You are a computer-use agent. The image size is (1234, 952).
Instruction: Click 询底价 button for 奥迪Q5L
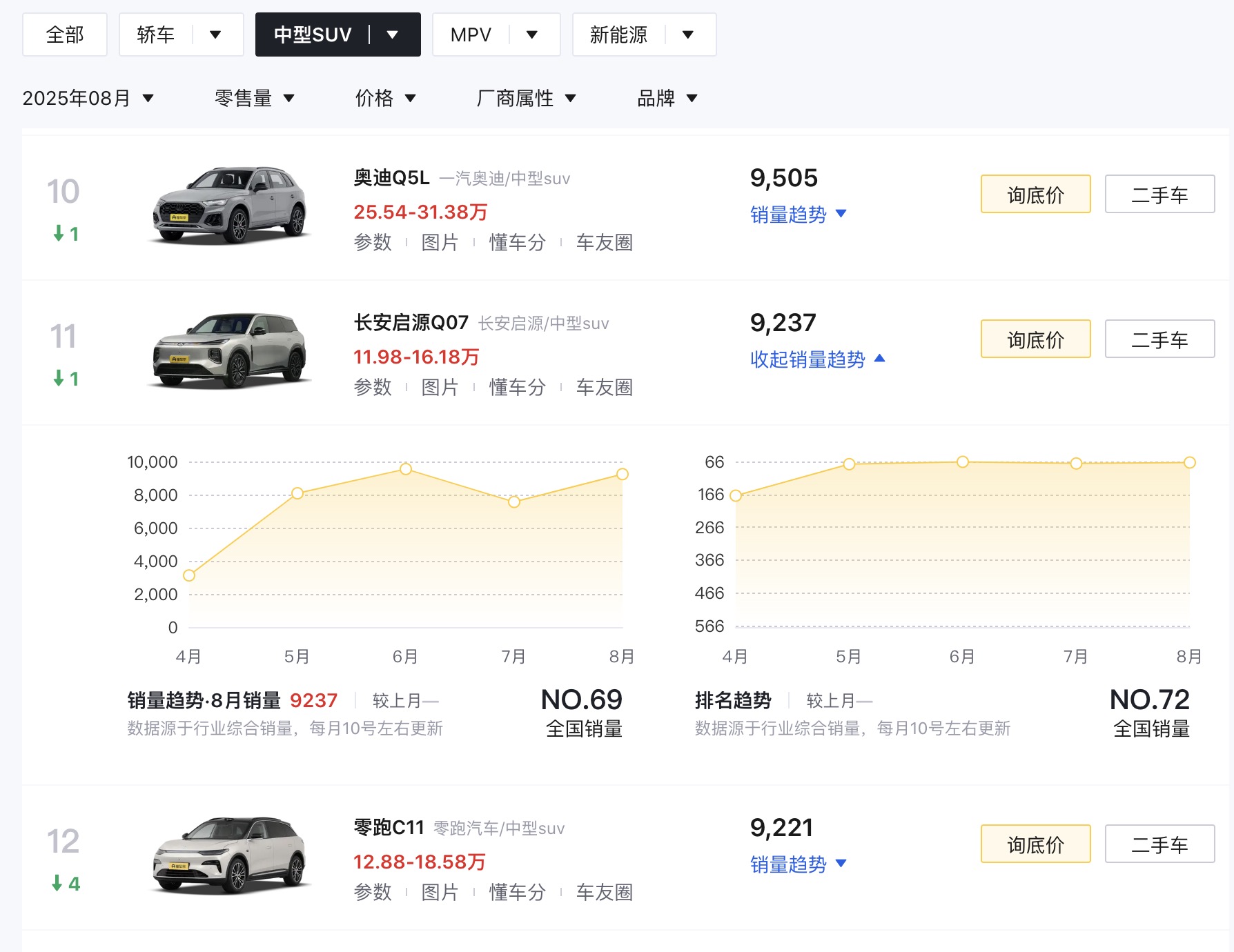[x=1035, y=195]
